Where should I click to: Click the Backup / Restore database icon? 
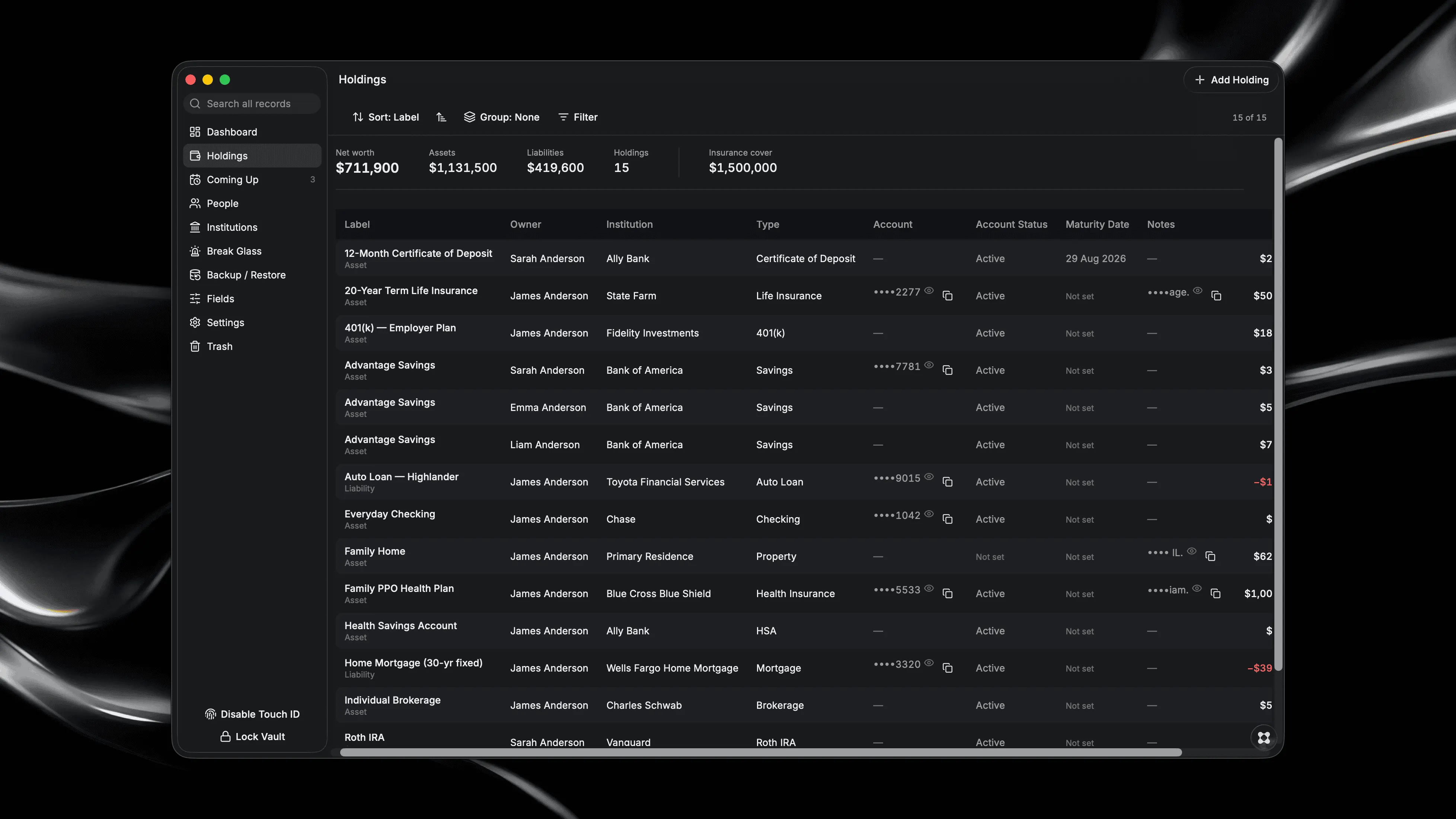[195, 275]
